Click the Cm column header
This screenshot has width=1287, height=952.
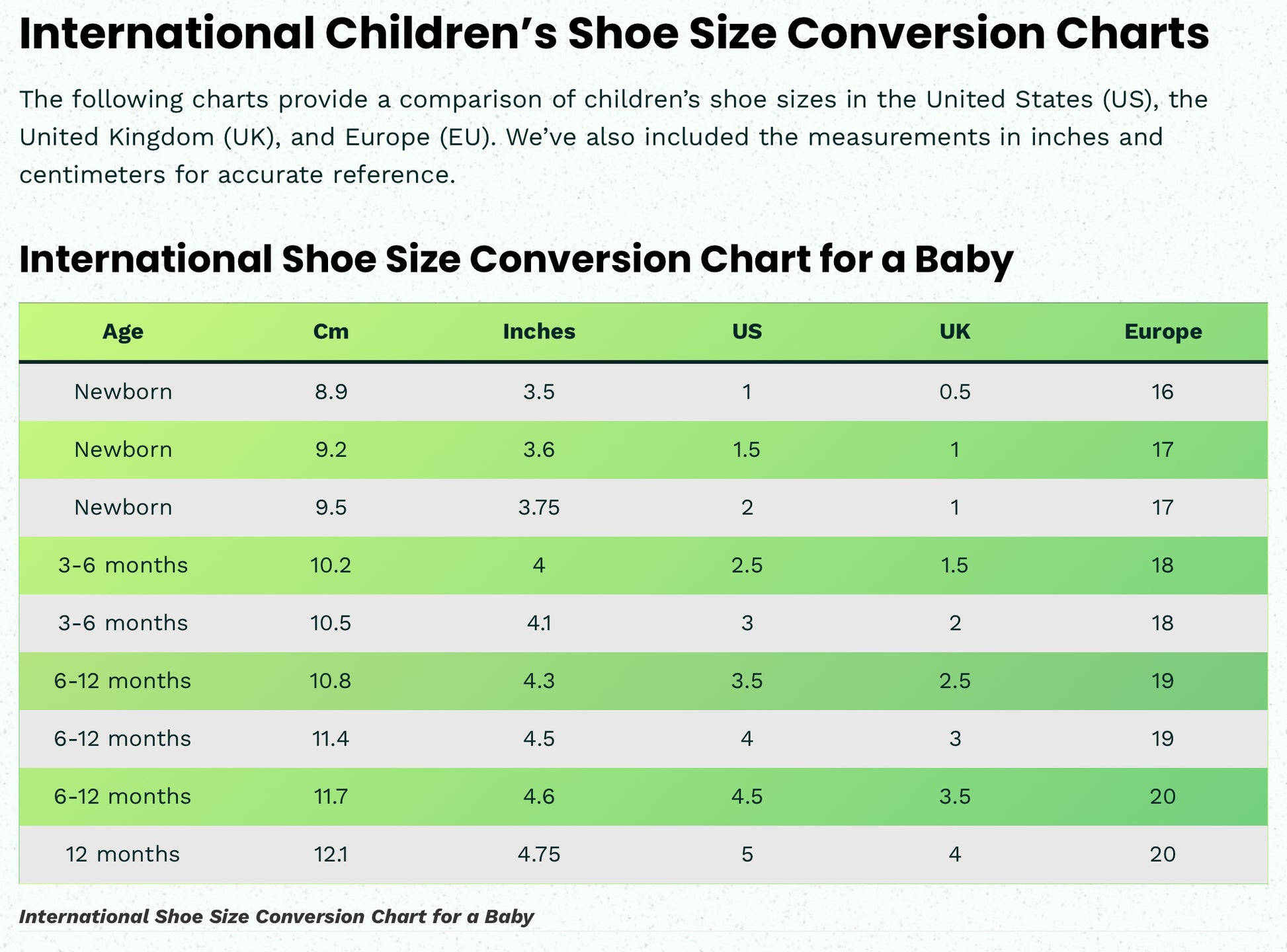coord(331,331)
